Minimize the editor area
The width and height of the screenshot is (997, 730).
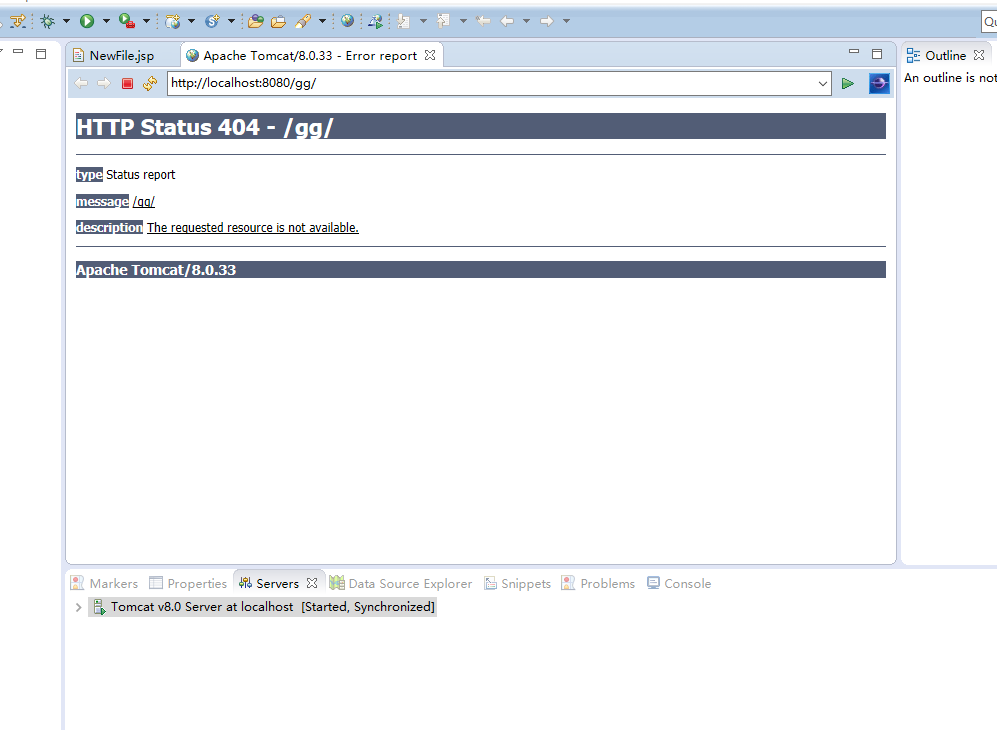(x=854, y=52)
